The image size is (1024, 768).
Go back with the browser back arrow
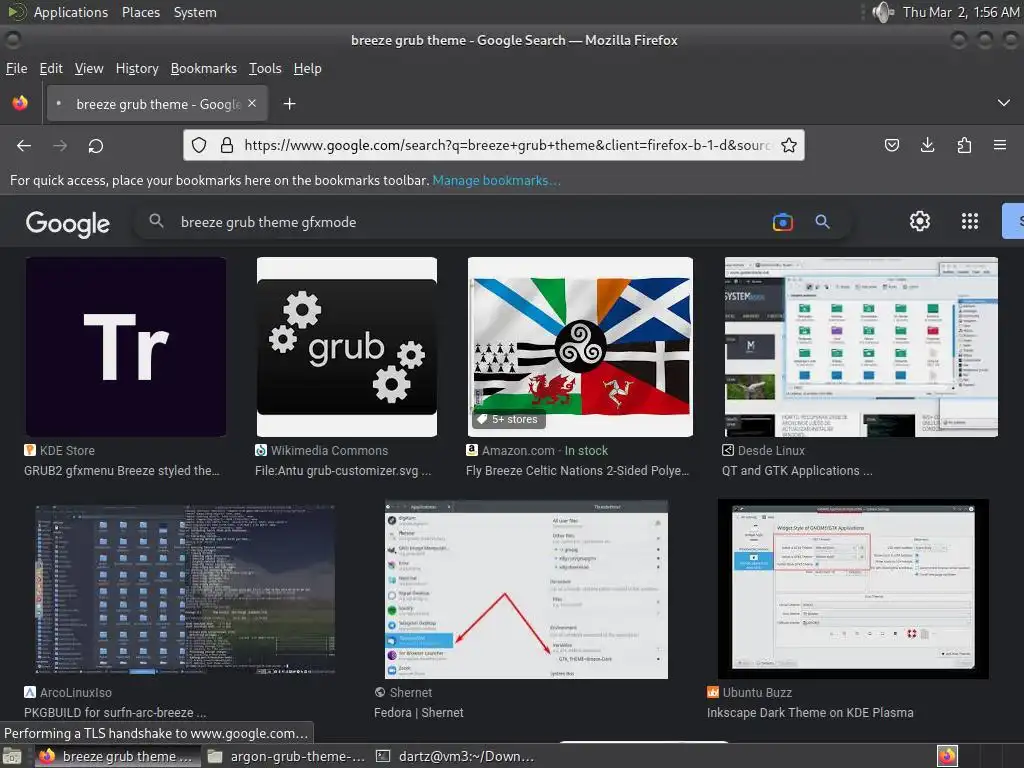(x=24, y=146)
